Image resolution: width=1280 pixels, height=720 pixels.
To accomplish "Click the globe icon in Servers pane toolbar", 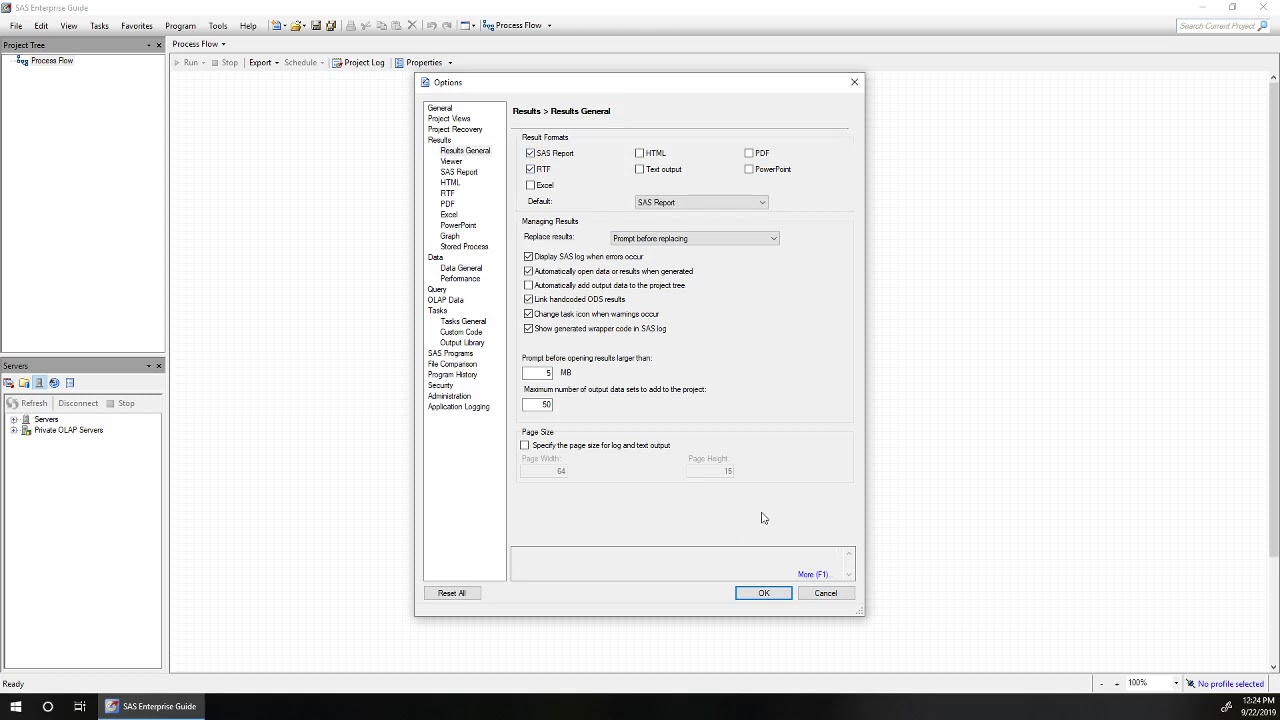I will click(54, 383).
